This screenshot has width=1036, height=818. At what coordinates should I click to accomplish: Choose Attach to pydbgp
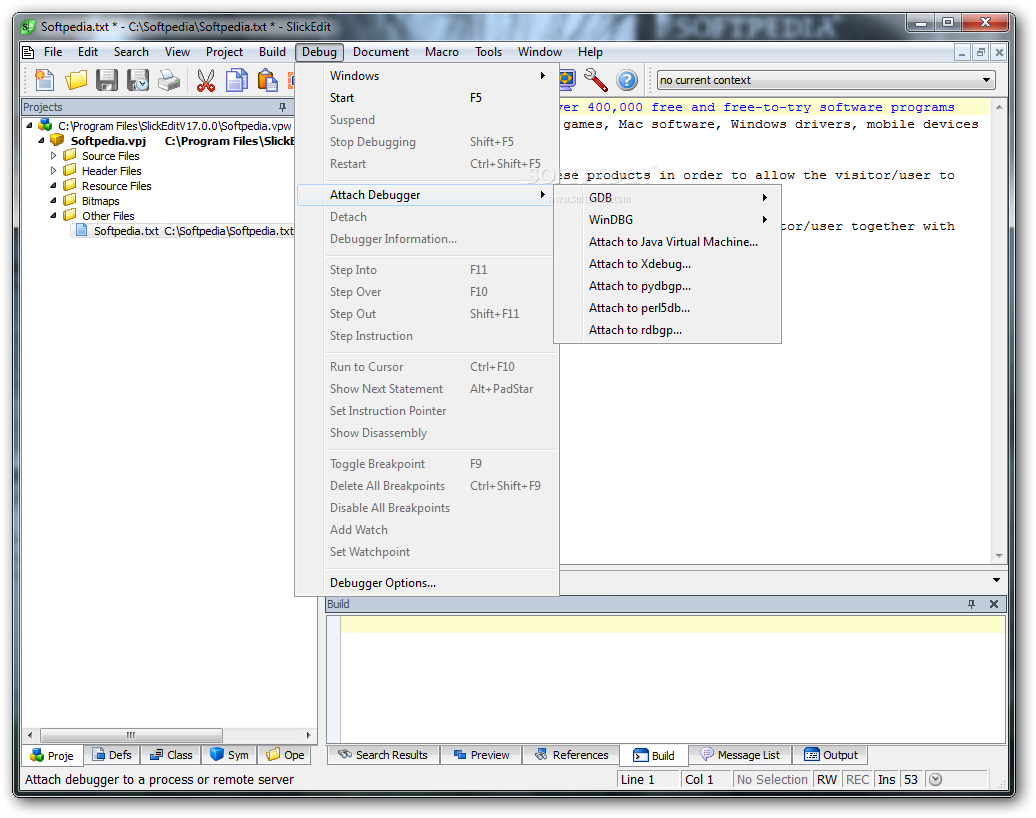pos(667,286)
